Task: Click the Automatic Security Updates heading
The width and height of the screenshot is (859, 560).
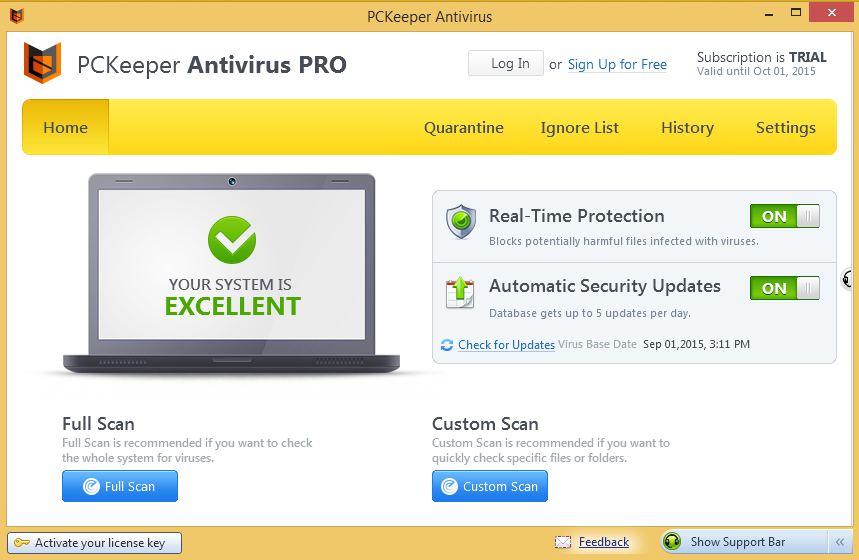Action: (604, 286)
